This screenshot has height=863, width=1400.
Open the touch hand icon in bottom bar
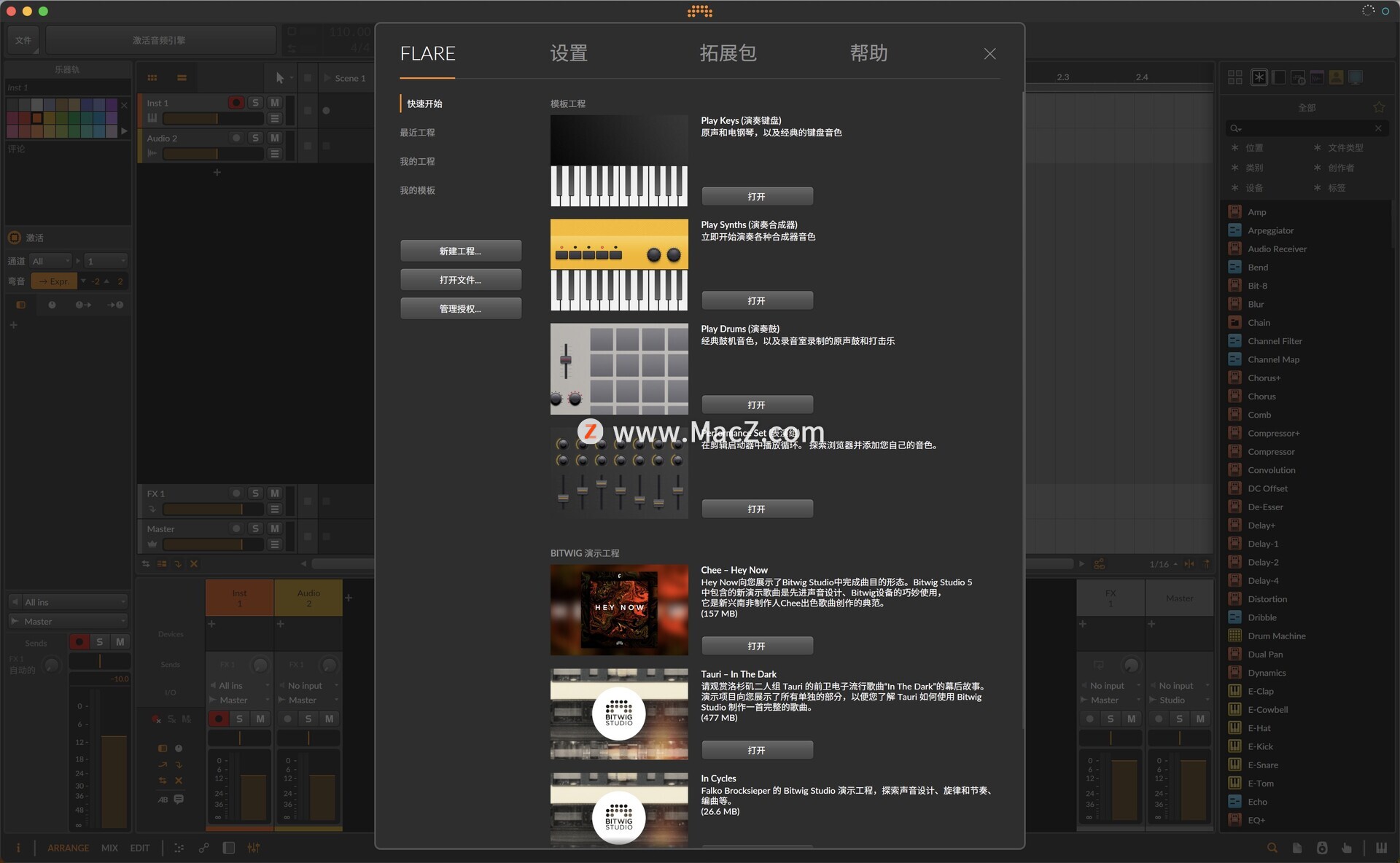(1346, 848)
